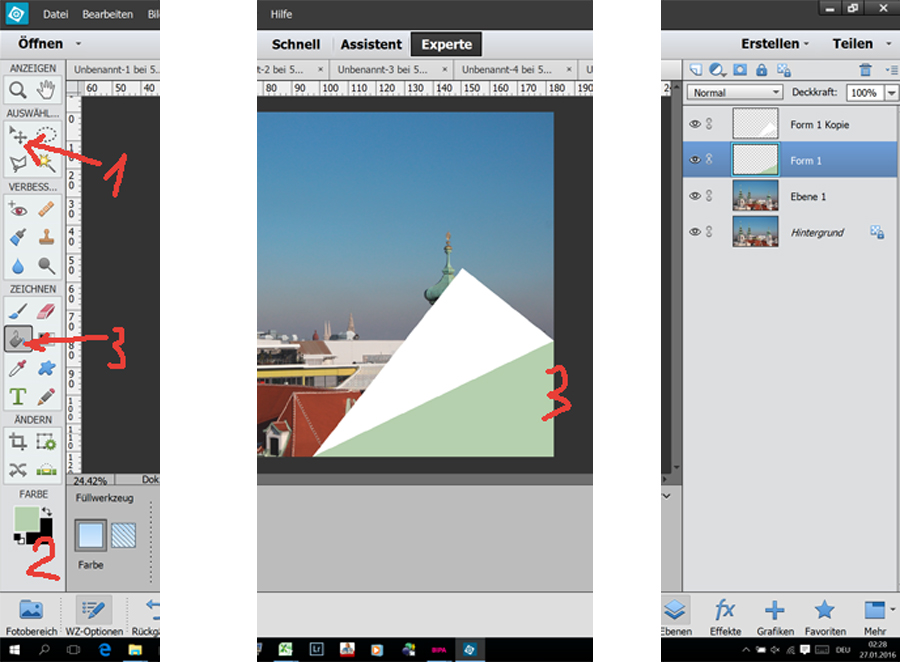Viewport: 900px width, 662px height.
Task: Open the Deckkraft opacity dropdown arrow
Action: (x=891, y=92)
